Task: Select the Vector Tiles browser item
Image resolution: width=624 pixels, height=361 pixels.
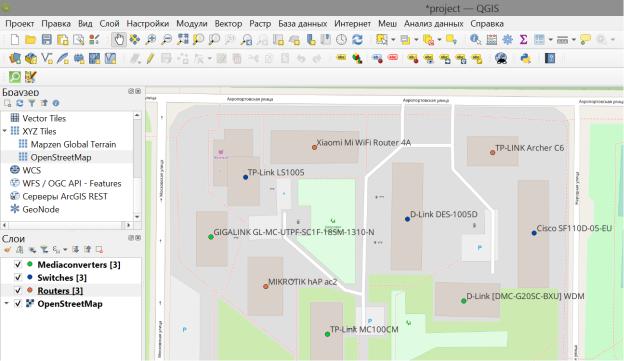Action: click(44, 118)
